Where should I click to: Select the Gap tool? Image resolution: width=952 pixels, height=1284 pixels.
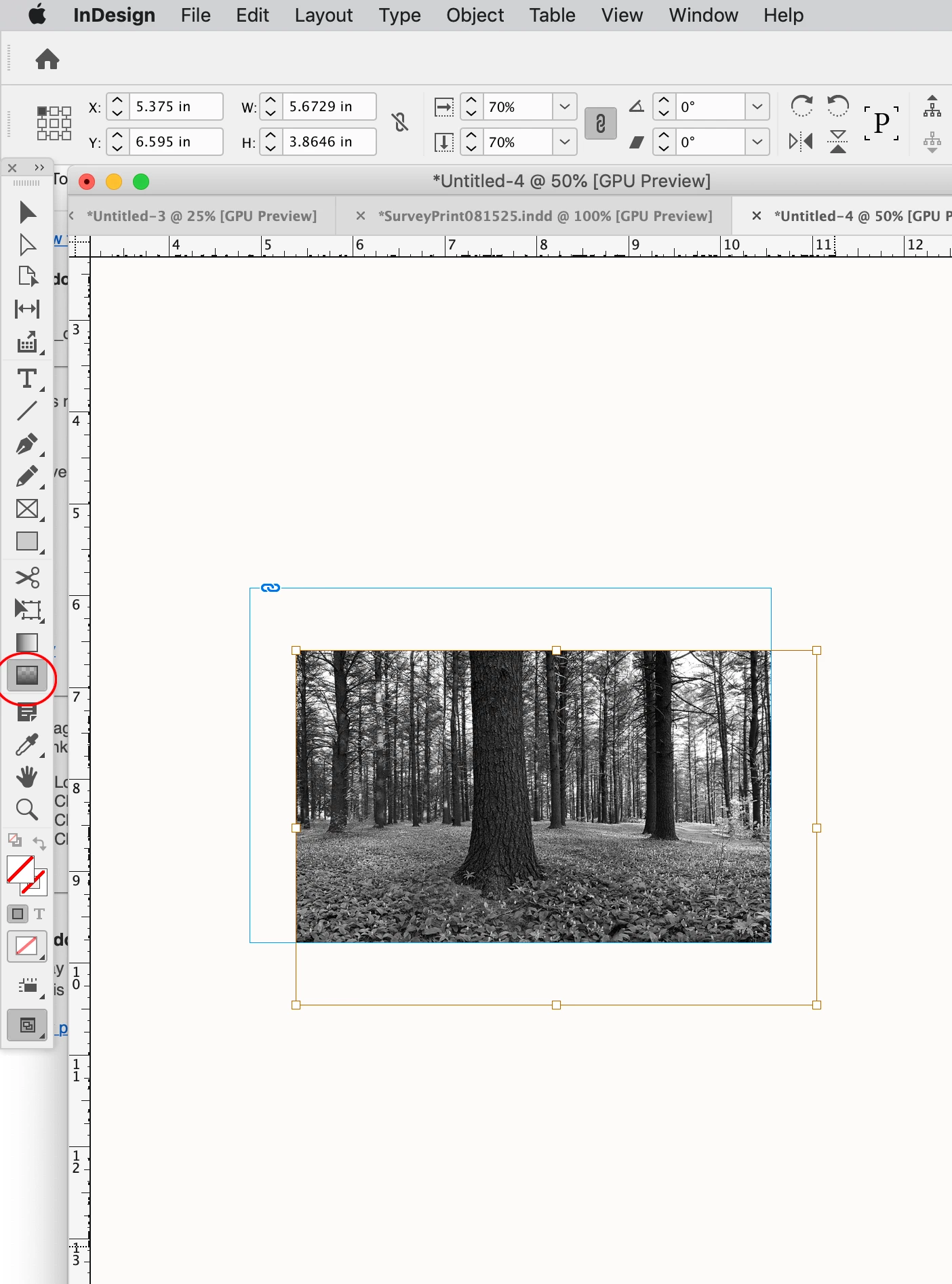tap(27, 309)
